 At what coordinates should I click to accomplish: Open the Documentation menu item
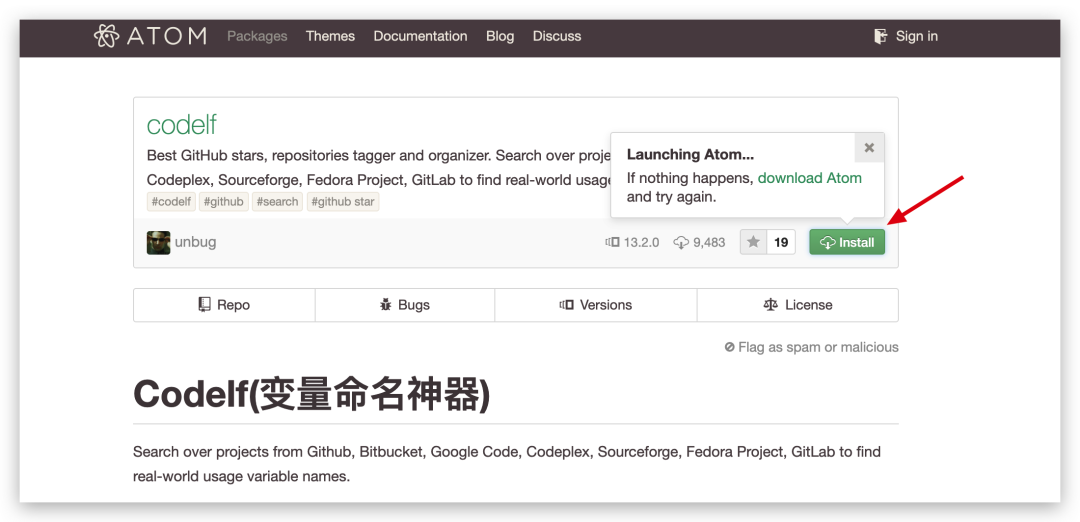[420, 36]
